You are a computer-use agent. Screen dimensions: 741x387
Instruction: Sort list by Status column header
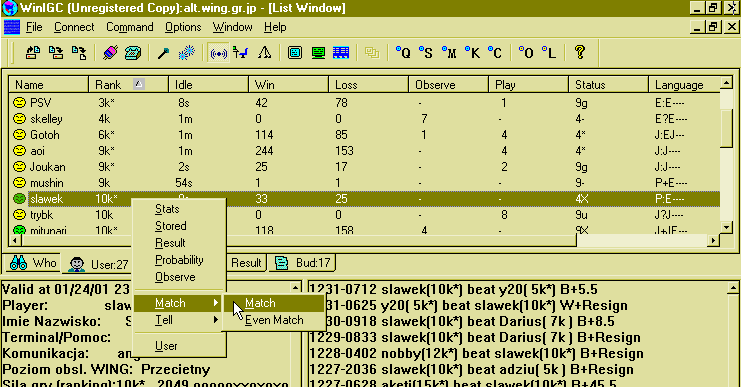[x=608, y=85]
